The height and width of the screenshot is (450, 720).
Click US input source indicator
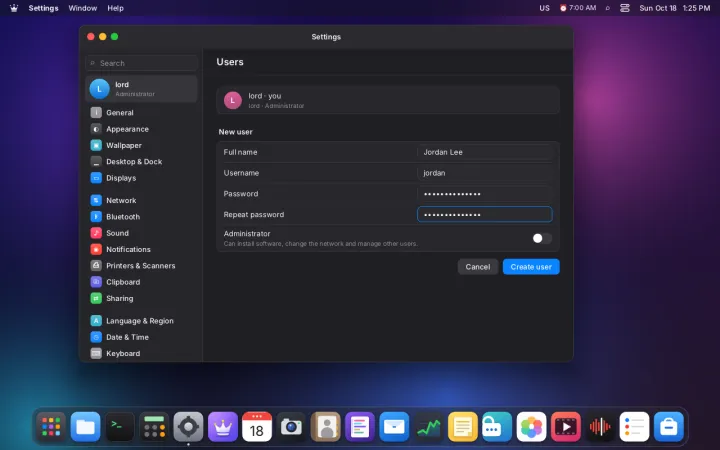tap(545, 8)
